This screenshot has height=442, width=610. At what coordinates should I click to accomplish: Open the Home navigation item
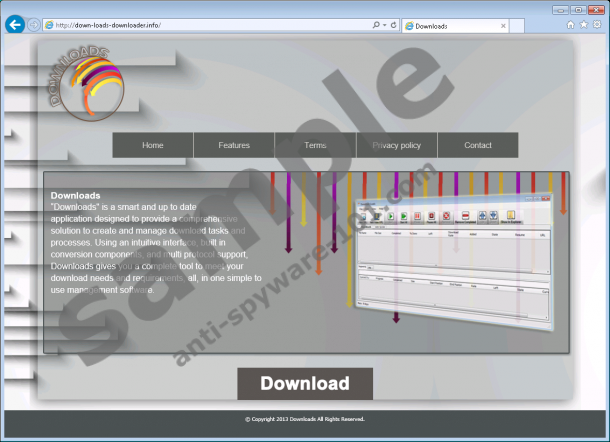tap(153, 145)
